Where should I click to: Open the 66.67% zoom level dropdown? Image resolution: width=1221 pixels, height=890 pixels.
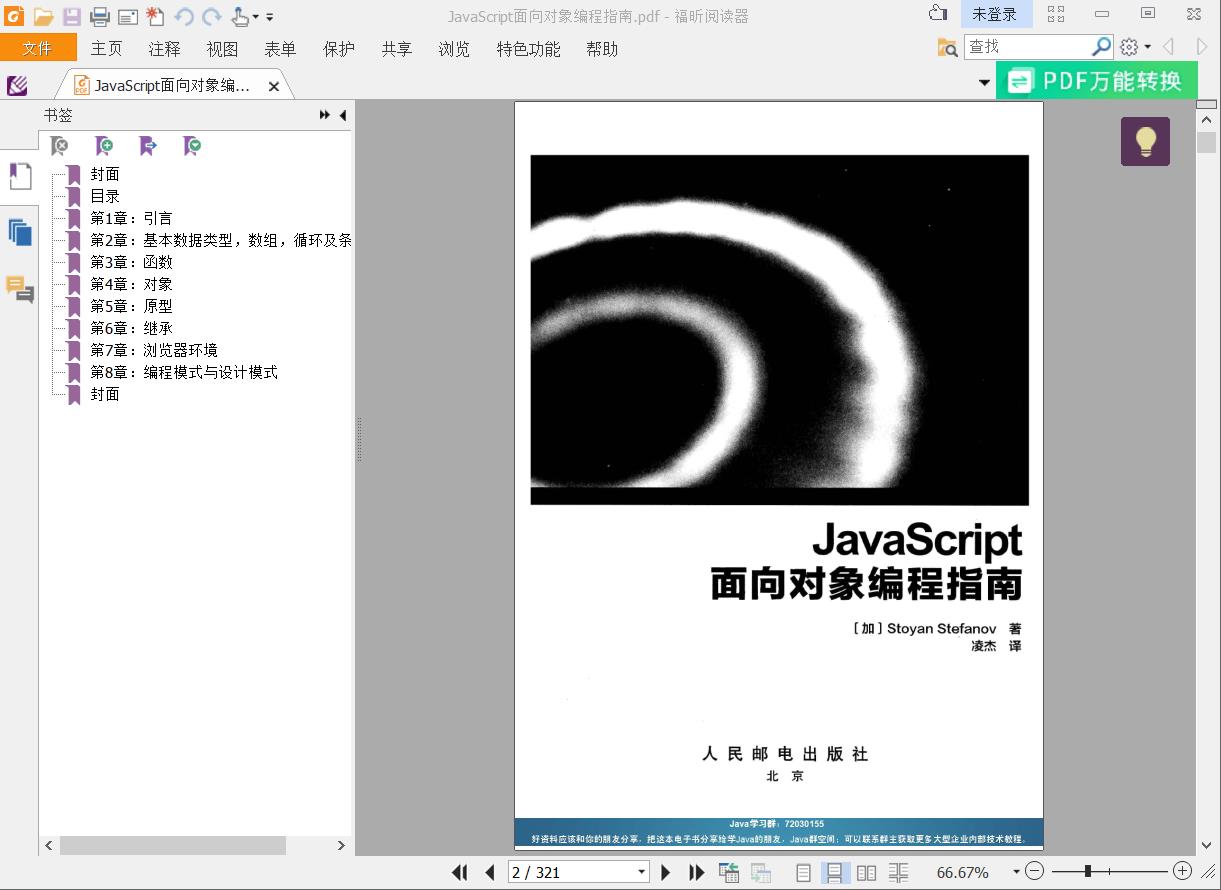tap(1016, 872)
